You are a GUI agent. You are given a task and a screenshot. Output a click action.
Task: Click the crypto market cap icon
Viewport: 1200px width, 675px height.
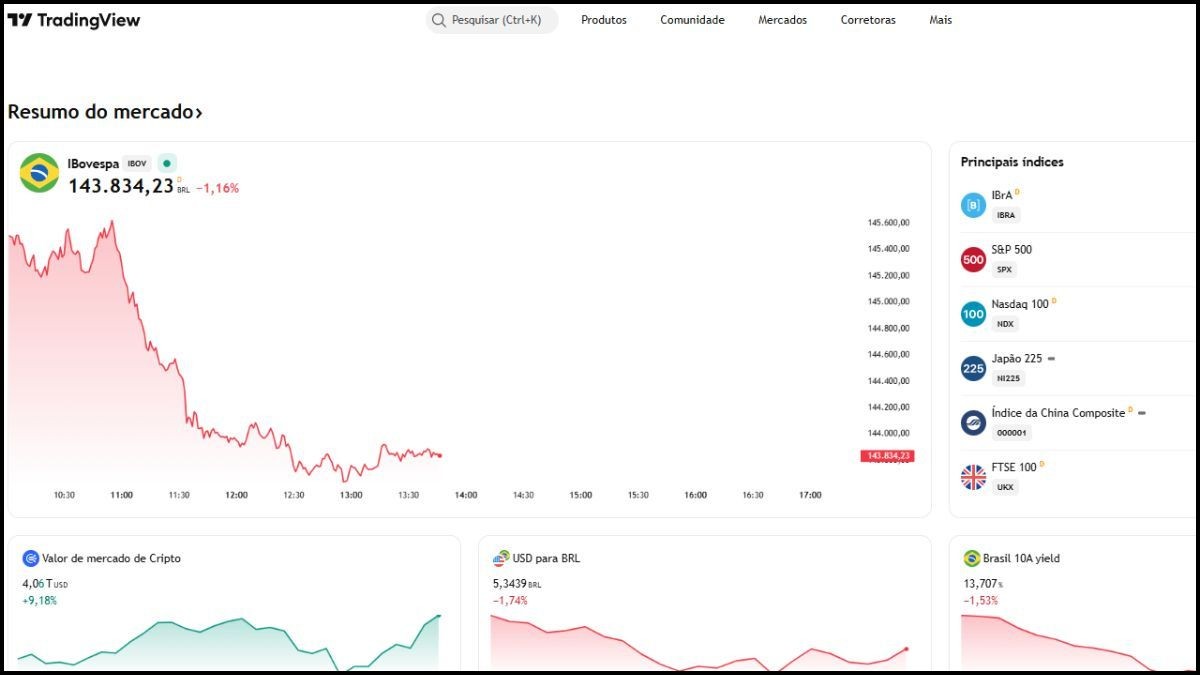[x=30, y=559]
